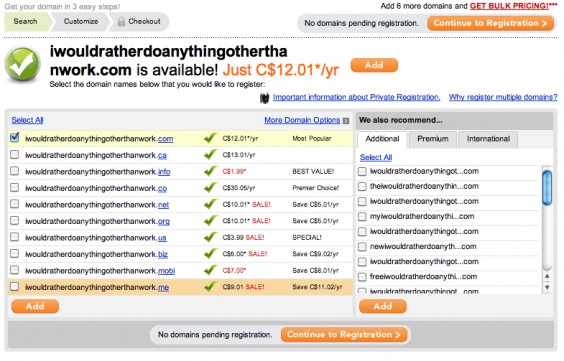This screenshot has width=564, height=361.
Task: Click the green check in the .us row
Action: tap(210, 237)
